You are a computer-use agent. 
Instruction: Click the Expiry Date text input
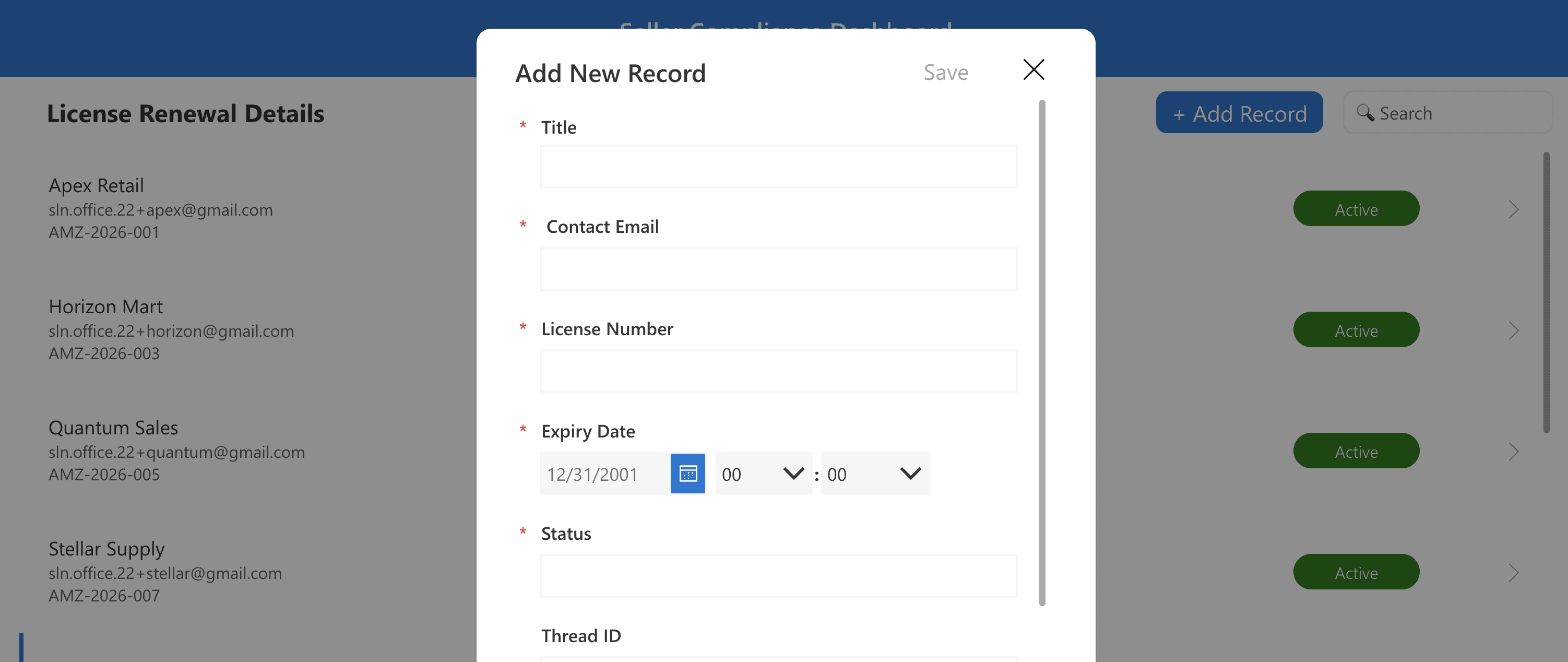[604, 473]
